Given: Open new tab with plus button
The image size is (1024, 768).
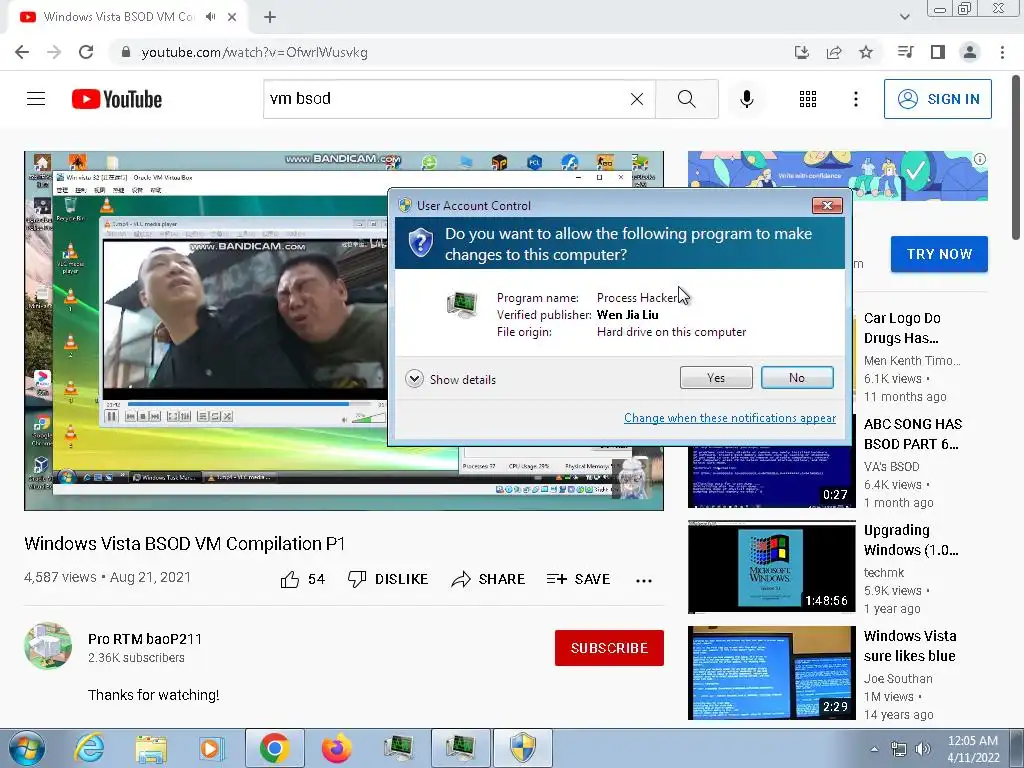Looking at the screenshot, I should click(270, 17).
